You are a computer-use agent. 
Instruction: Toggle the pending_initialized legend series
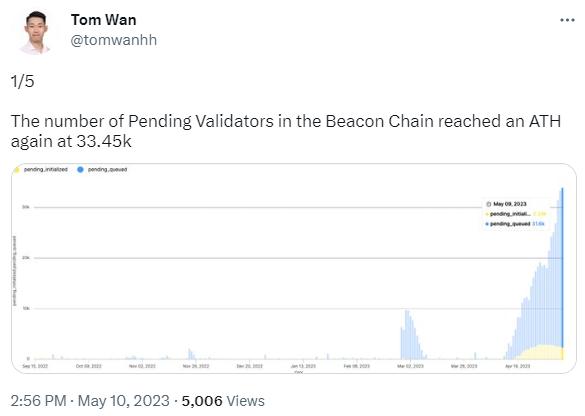tap(41, 169)
